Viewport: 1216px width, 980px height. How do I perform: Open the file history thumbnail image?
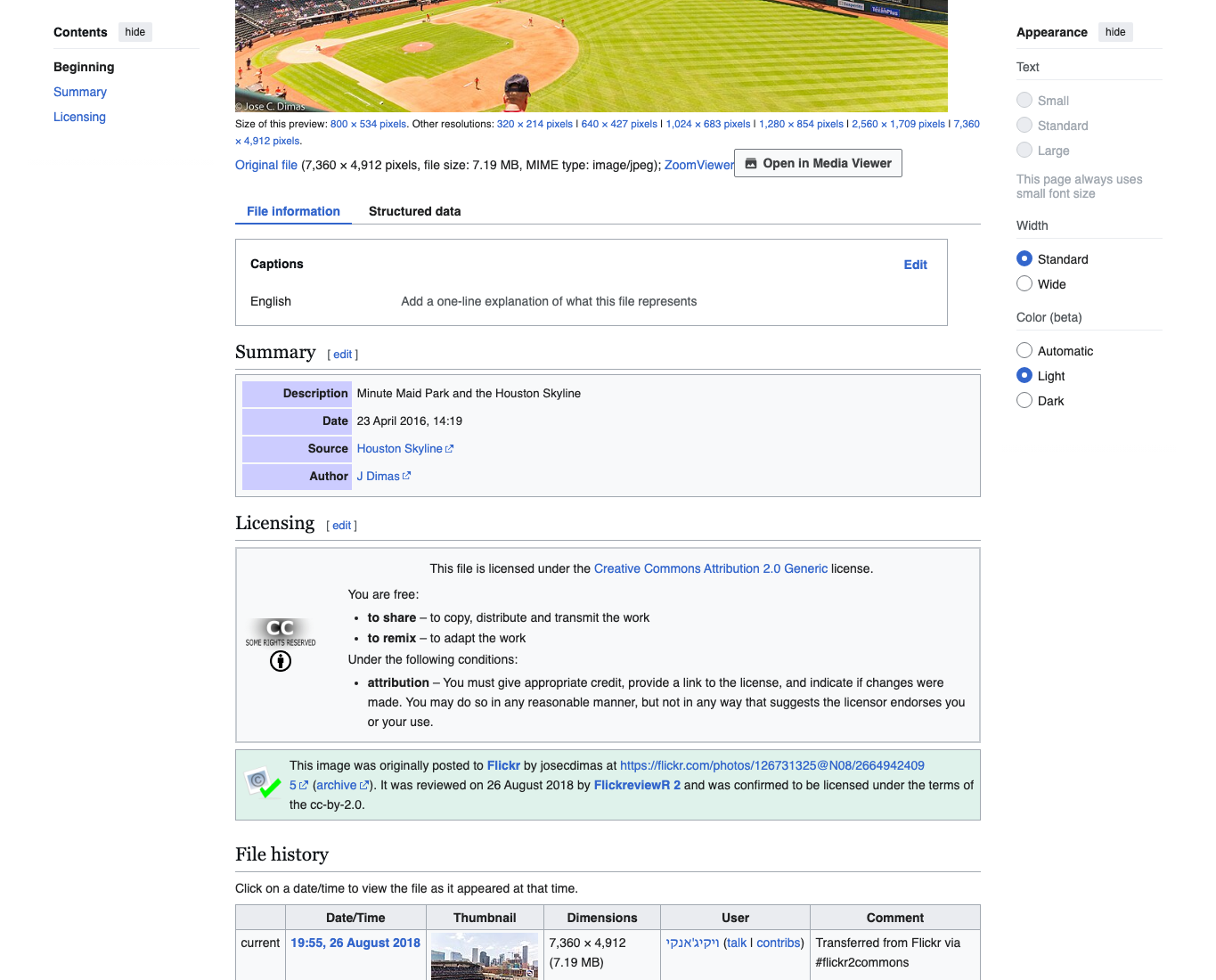click(x=485, y=956)
